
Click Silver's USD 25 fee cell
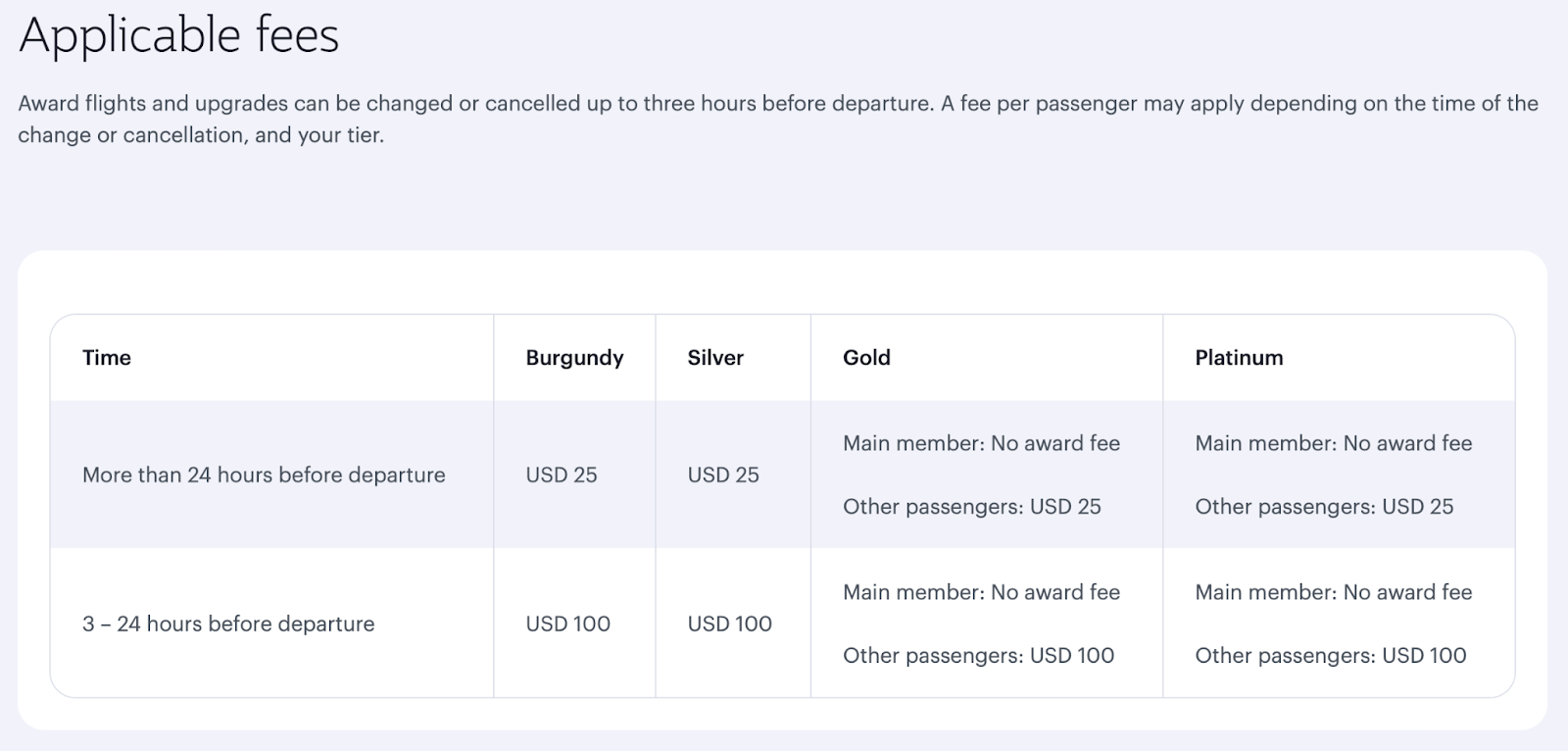pos(723,476)
